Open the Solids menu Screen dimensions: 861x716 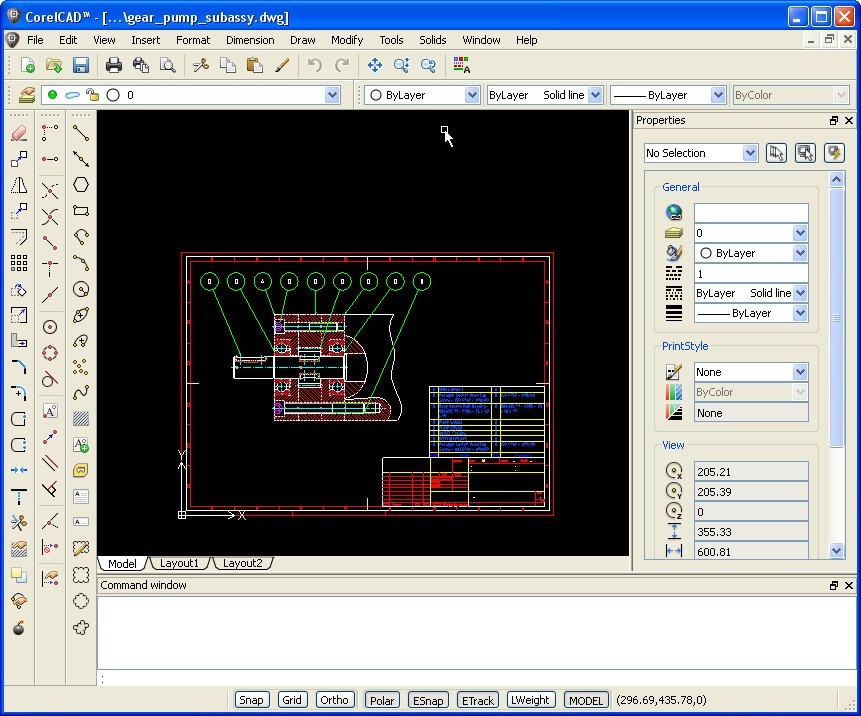433,40
